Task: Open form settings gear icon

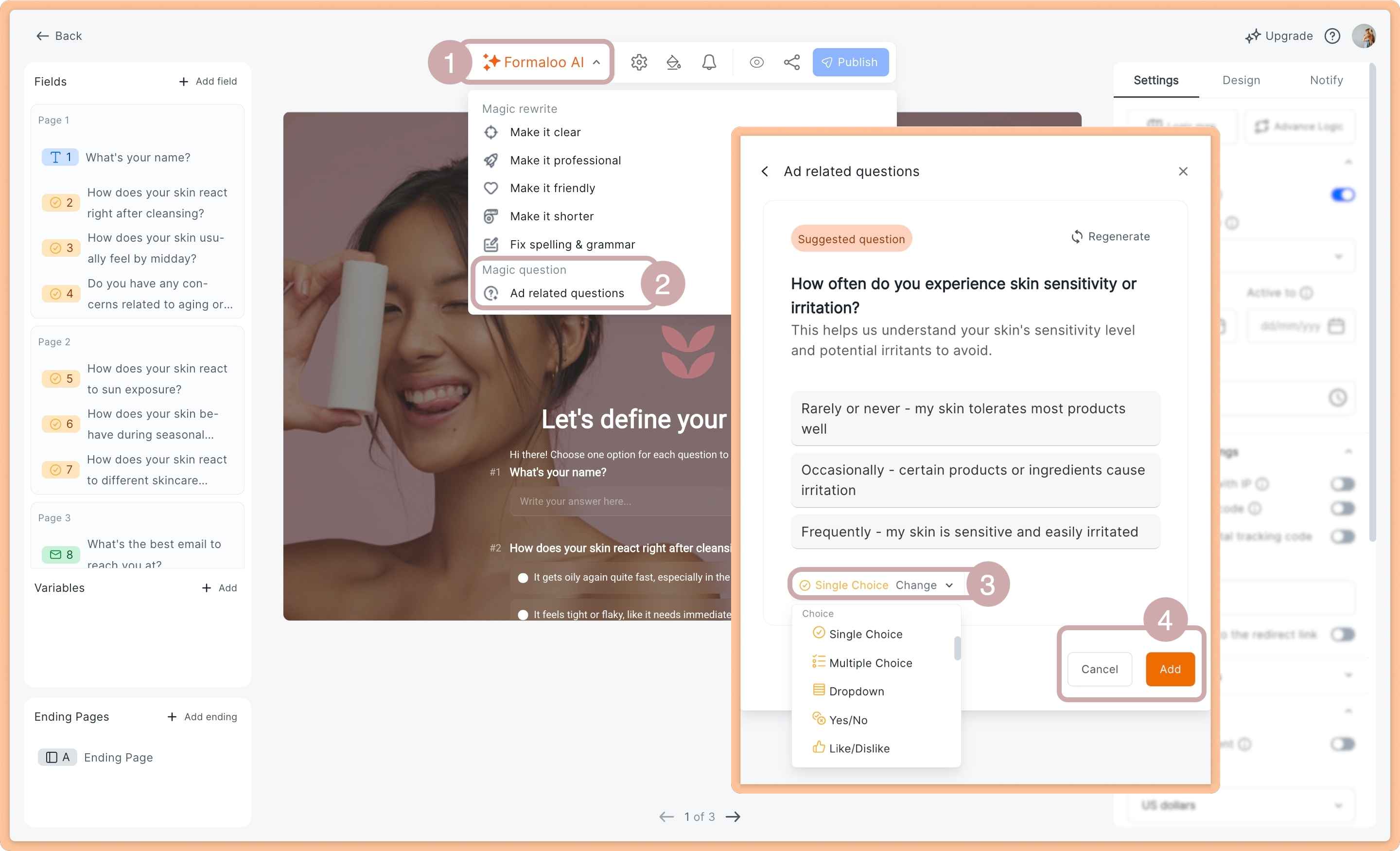Action: click(639, 62)
